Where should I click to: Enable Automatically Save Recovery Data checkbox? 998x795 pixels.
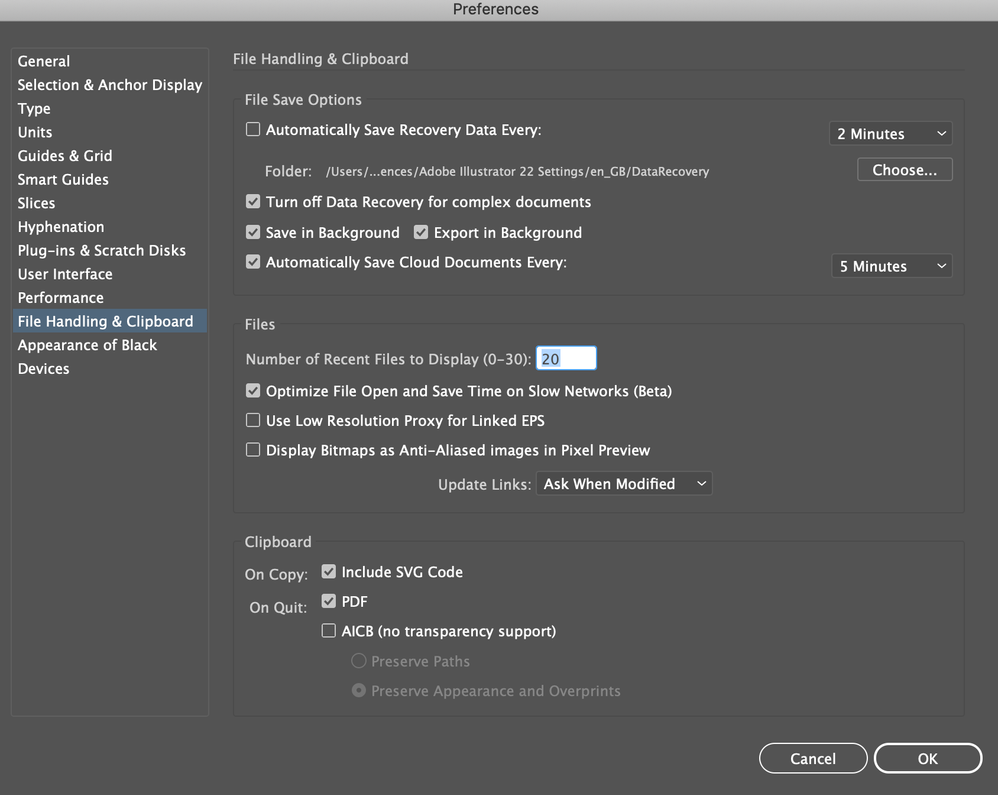pyautogui.click(x=253, y=130)
